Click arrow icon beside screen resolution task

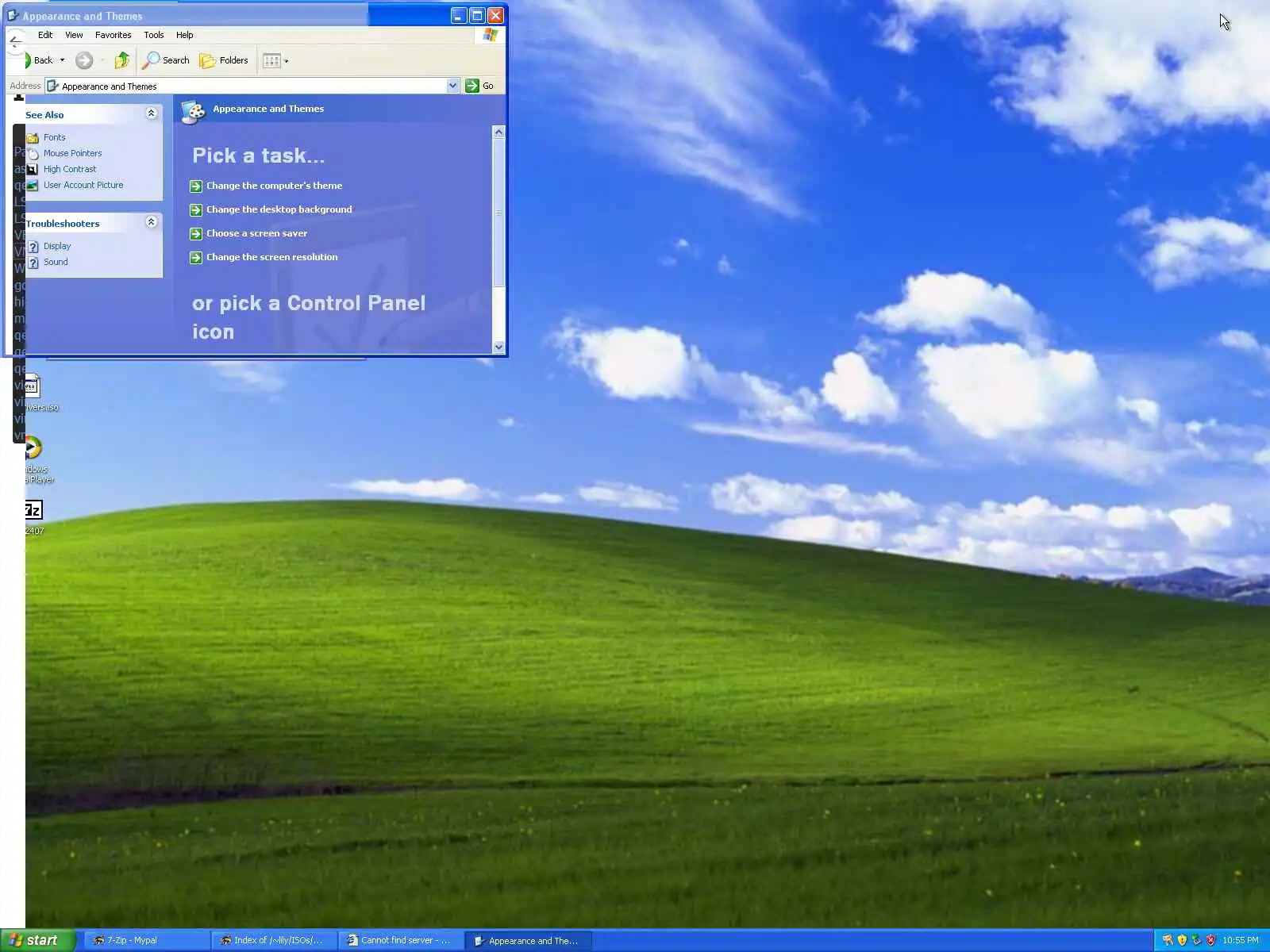[x=196, y=258]
